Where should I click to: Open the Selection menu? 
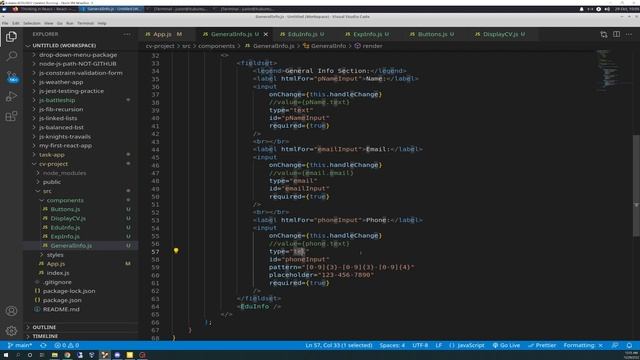click(x=31, y=23)
